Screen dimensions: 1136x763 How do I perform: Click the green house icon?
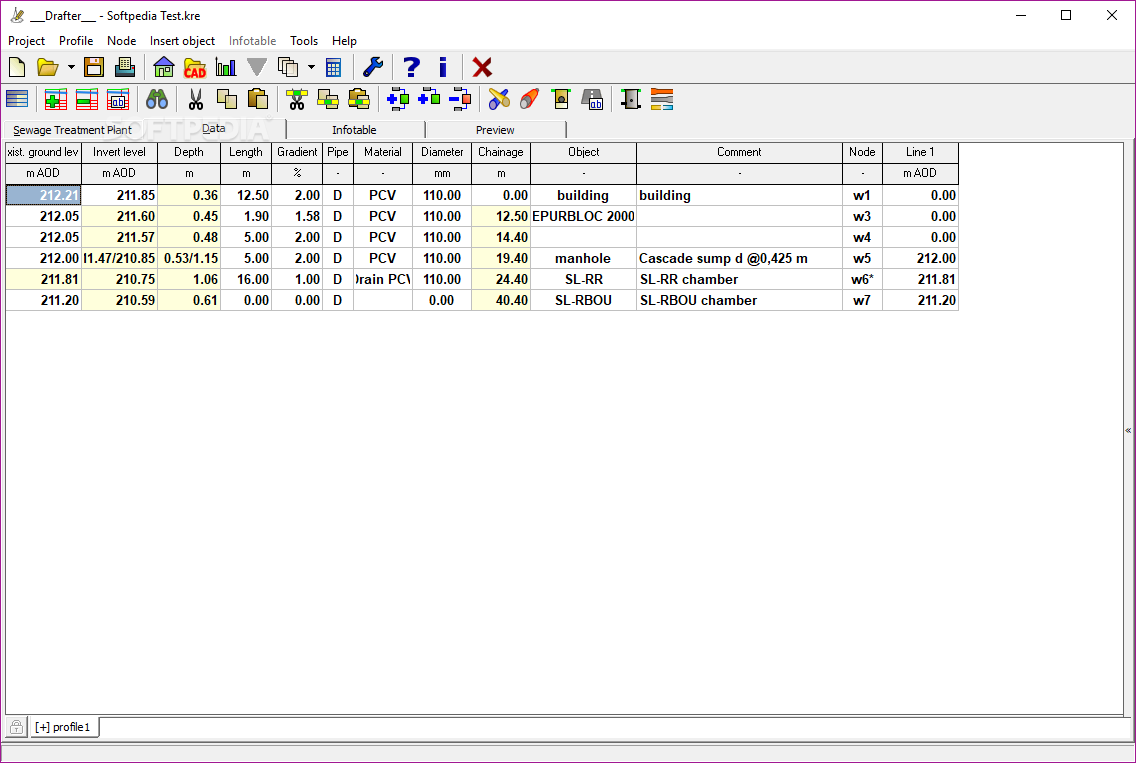coord(164,67)
